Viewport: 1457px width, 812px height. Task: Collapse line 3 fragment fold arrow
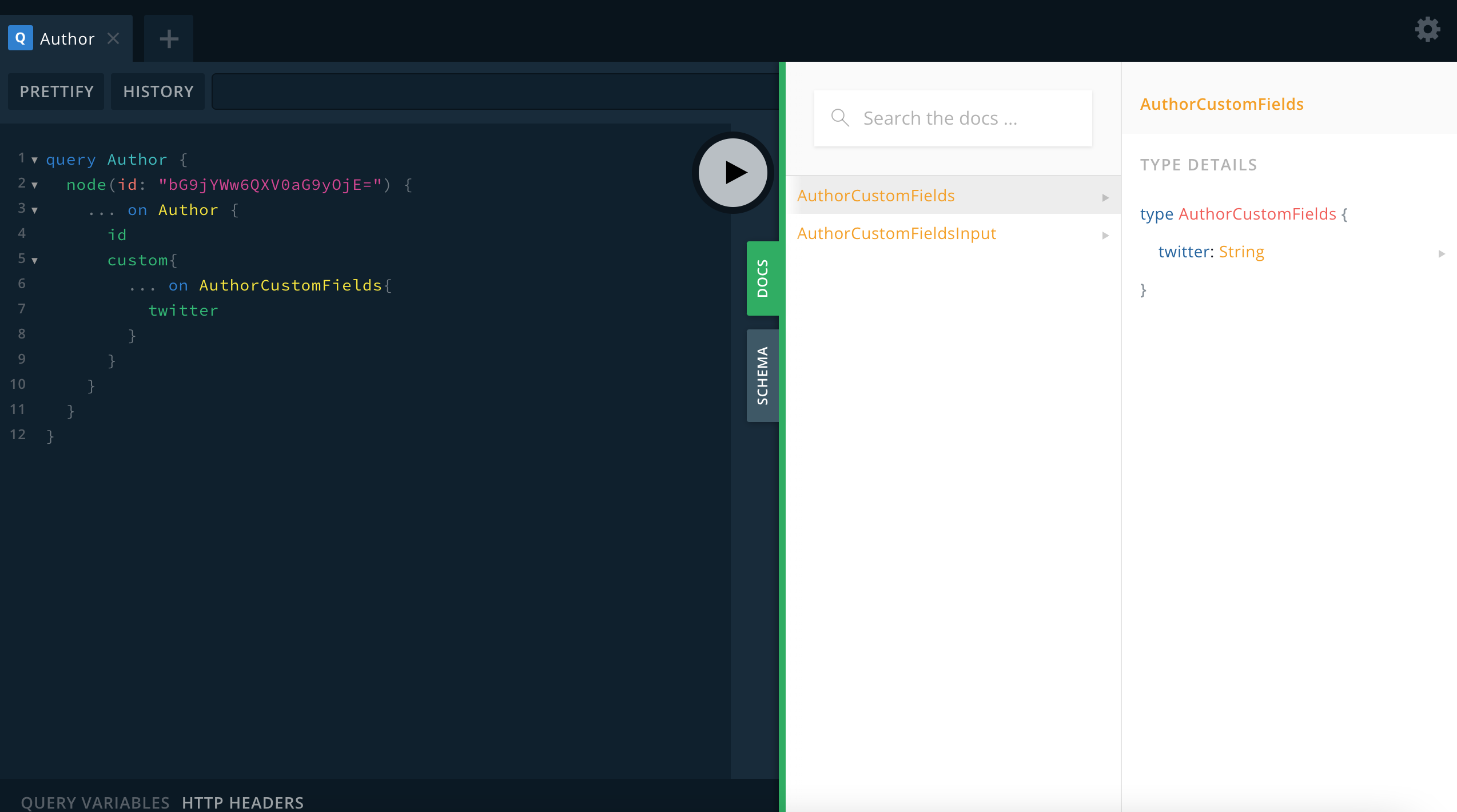(35, 210)
